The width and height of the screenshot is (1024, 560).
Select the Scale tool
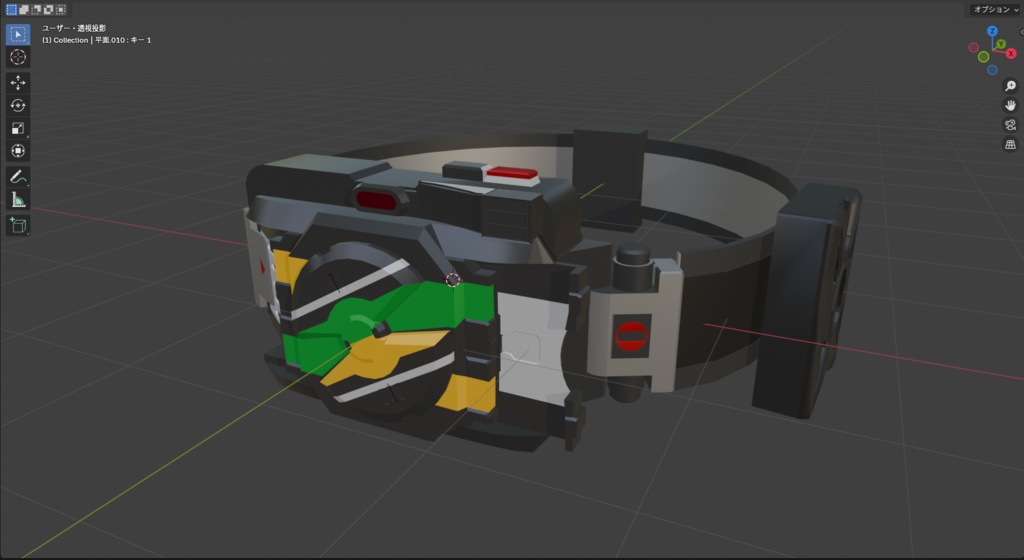click(18, 128)
